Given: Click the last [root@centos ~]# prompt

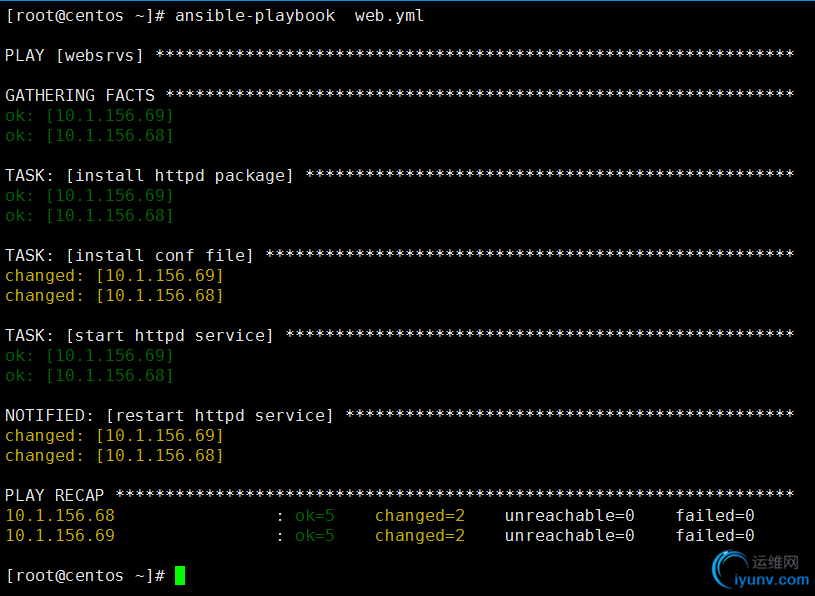Looking at the screenshot, I should (x=85, y=576).
